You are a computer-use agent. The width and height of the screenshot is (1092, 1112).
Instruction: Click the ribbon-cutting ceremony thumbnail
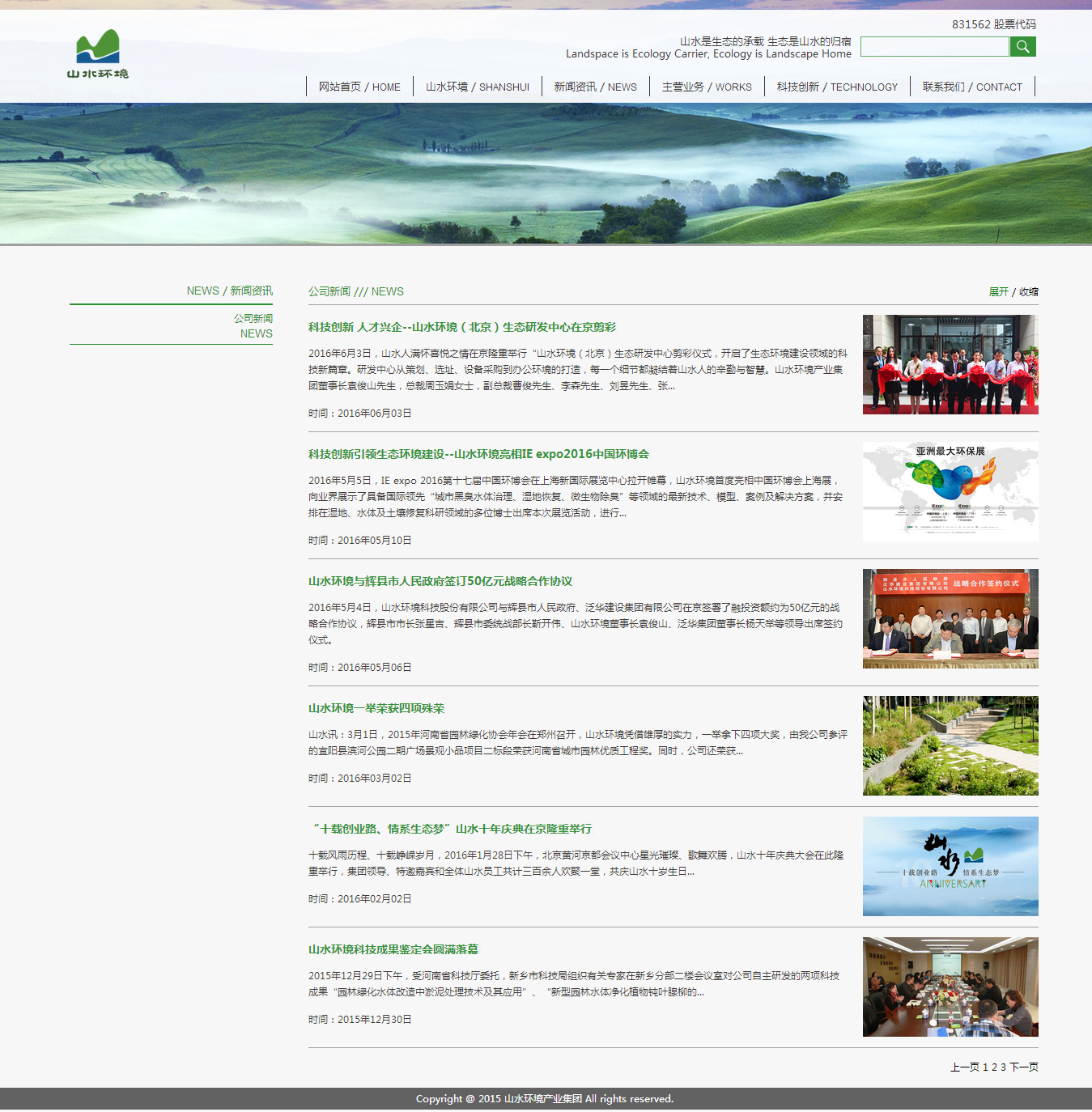pos(950,364)
